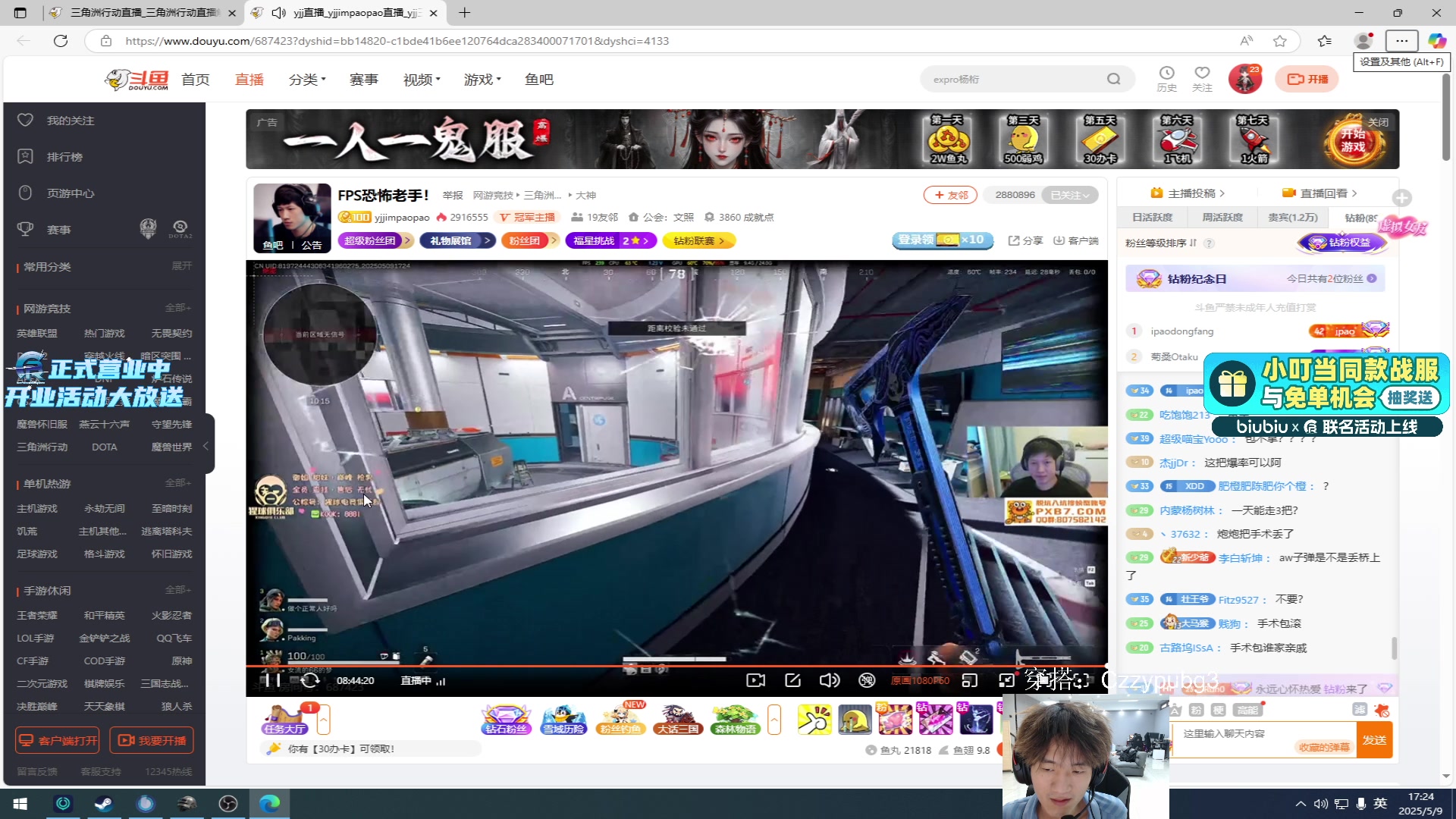Open the 原画1080P60 quality selector
This screenshot has width=1456, height=819.
920,680
